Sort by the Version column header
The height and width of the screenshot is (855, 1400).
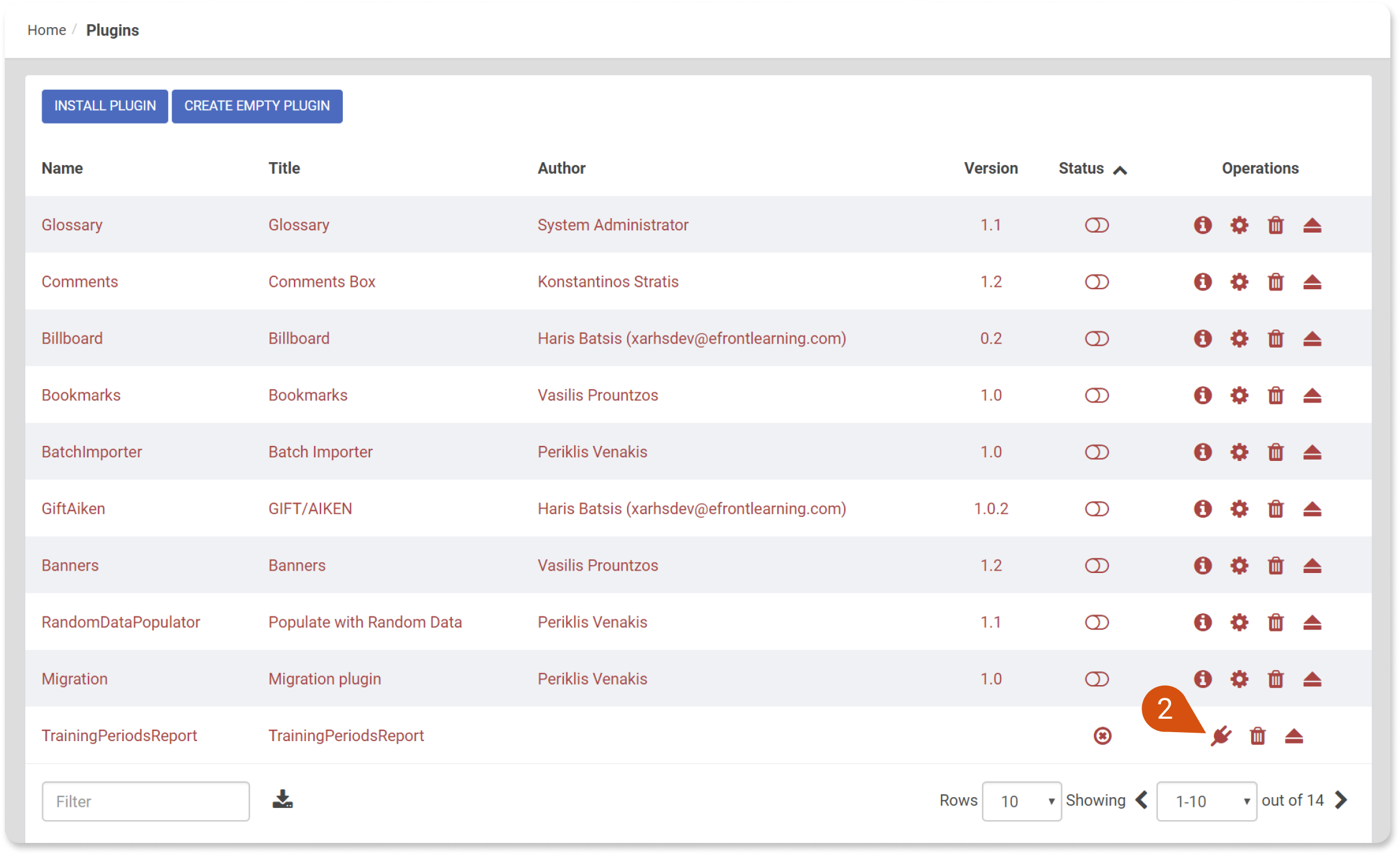(x=991, y=169)
